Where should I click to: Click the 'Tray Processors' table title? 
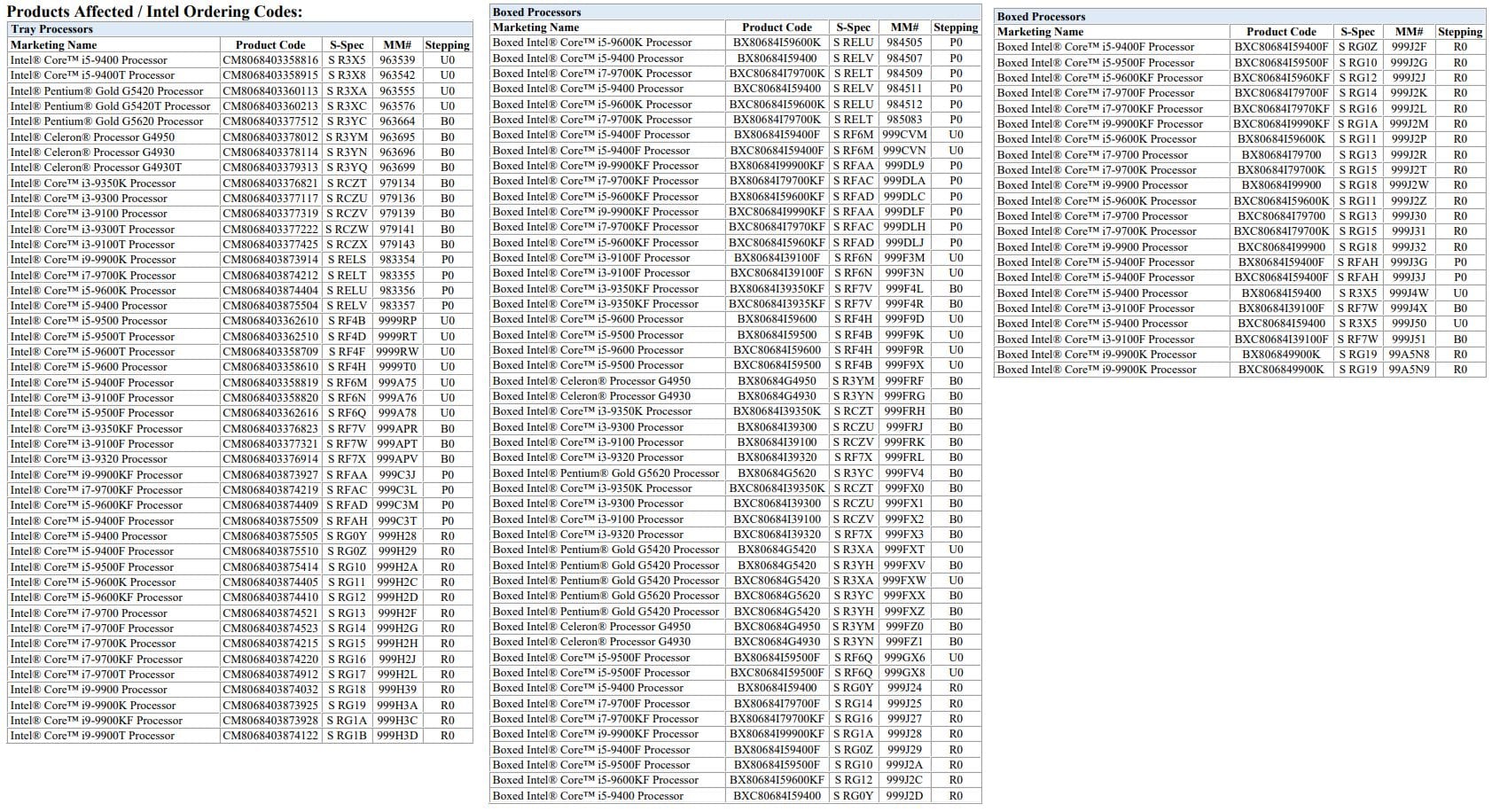pyautogui.click(x=51, y=29)
